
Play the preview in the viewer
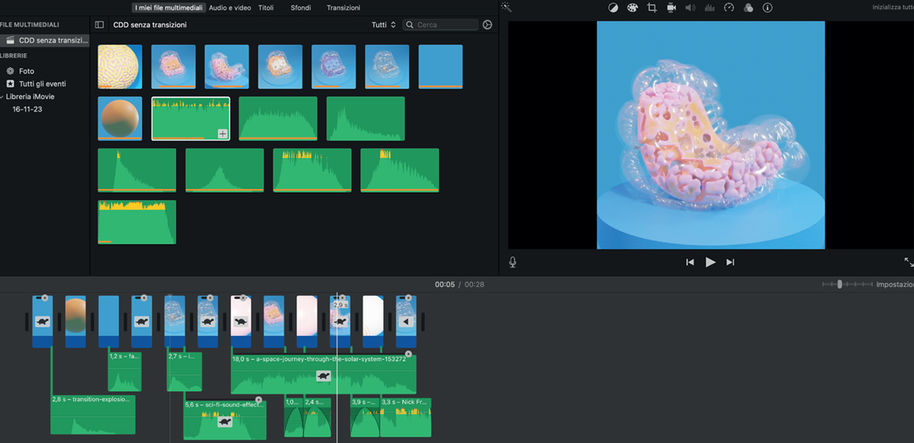tap(710, 262)
